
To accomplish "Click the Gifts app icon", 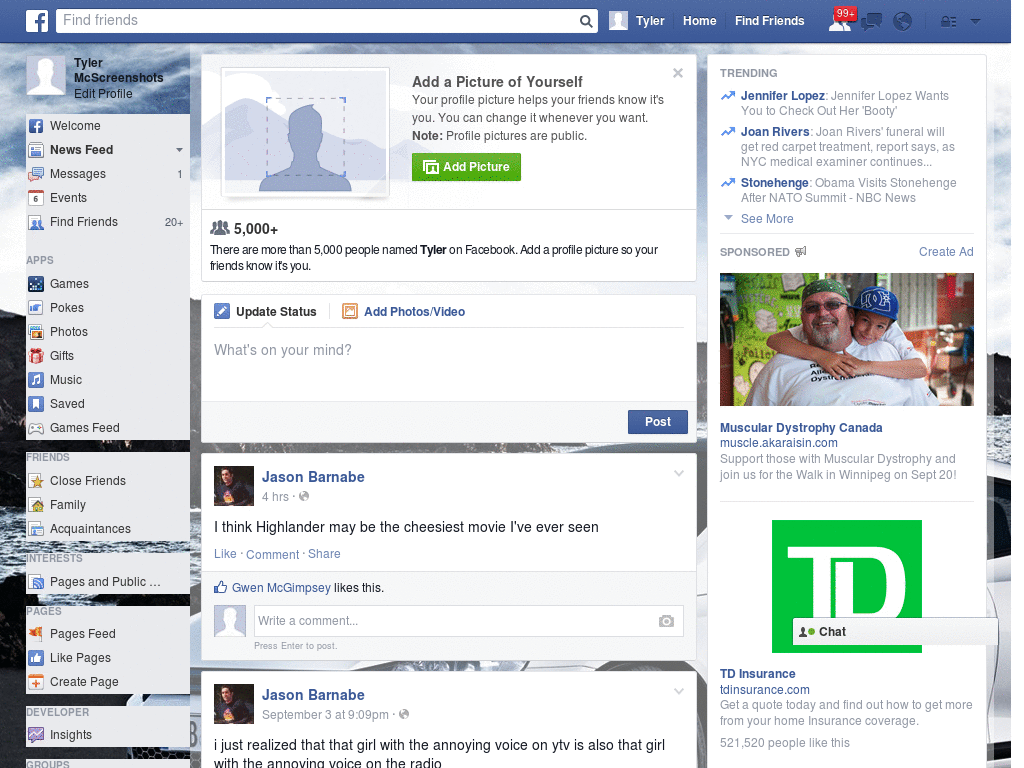I will pyautogui.click(x=36, y=356).
